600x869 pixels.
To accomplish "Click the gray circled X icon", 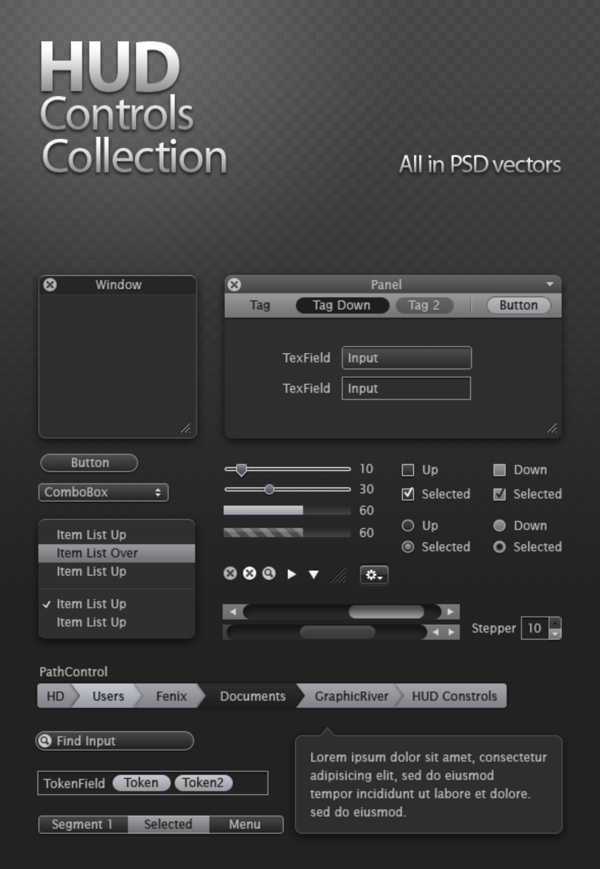I will (230, 574).
